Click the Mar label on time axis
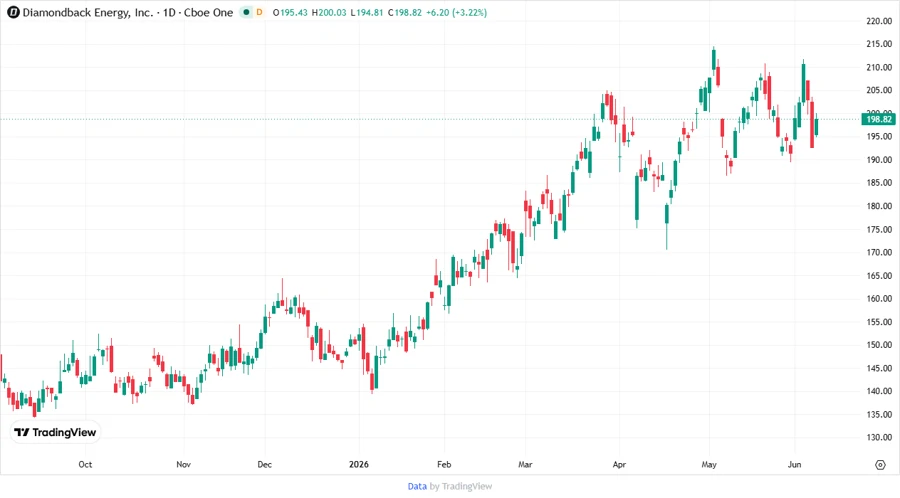 525,464
